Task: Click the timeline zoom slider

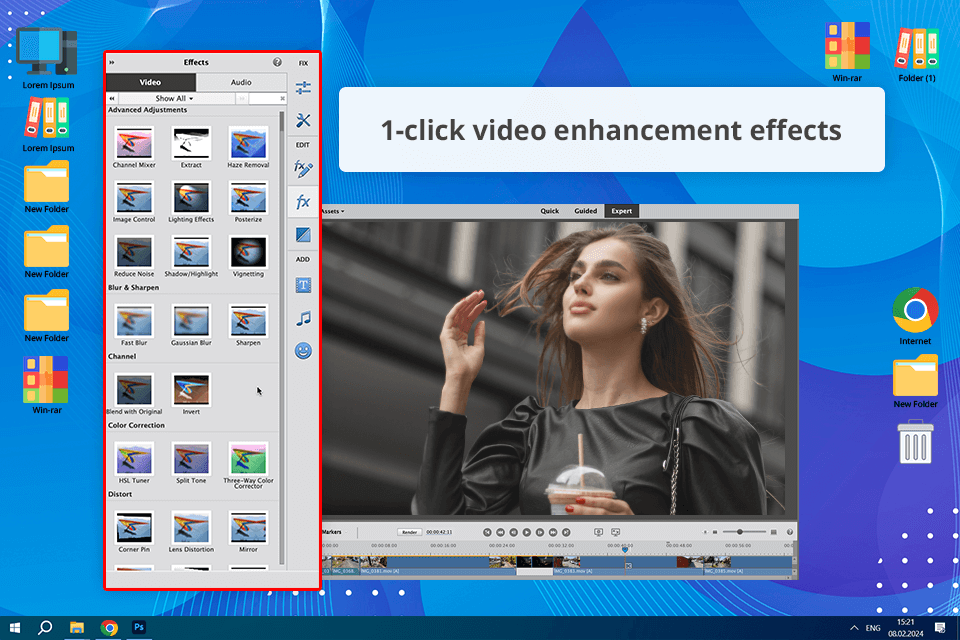Action: click(744, 532)
